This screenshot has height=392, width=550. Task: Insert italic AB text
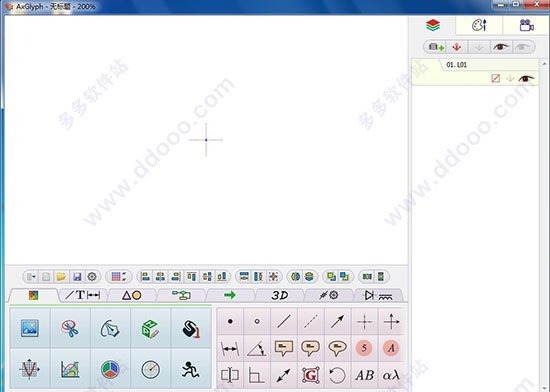(x=364, y=375)
